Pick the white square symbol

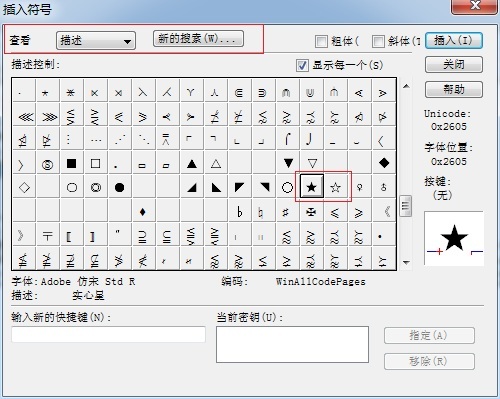(x=95, y=163)
